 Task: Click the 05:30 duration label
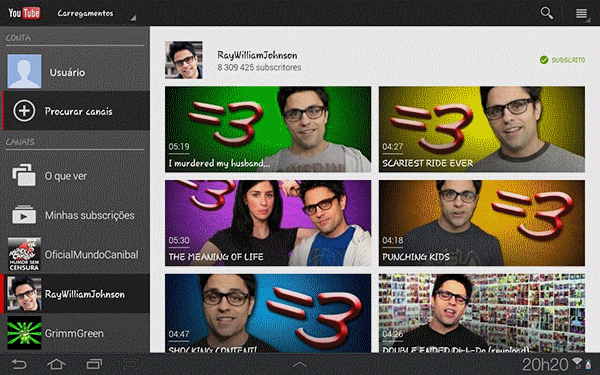pyautogui.click(x=179, y=240)
